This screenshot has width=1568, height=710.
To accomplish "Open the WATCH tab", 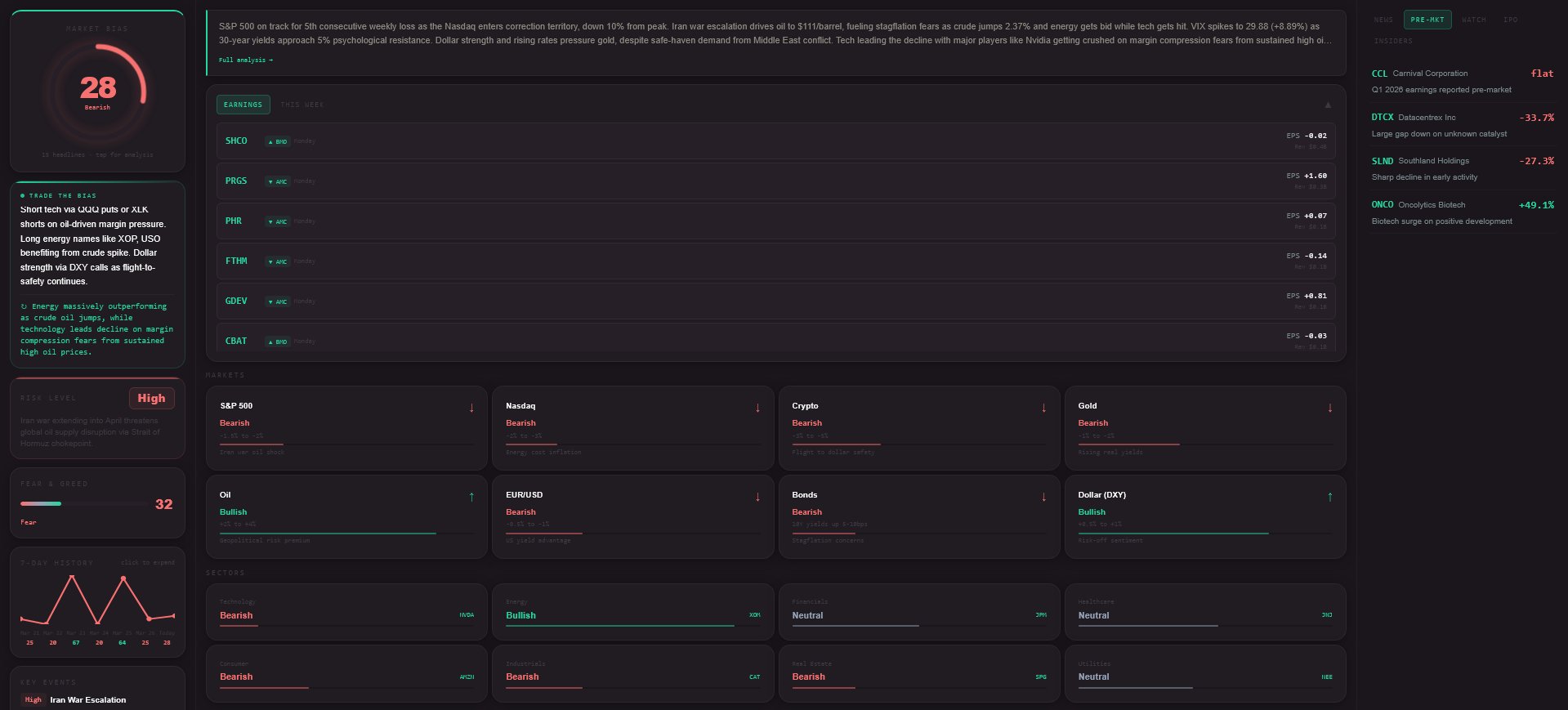I will pyautogui.click(x=1474, y=20).
